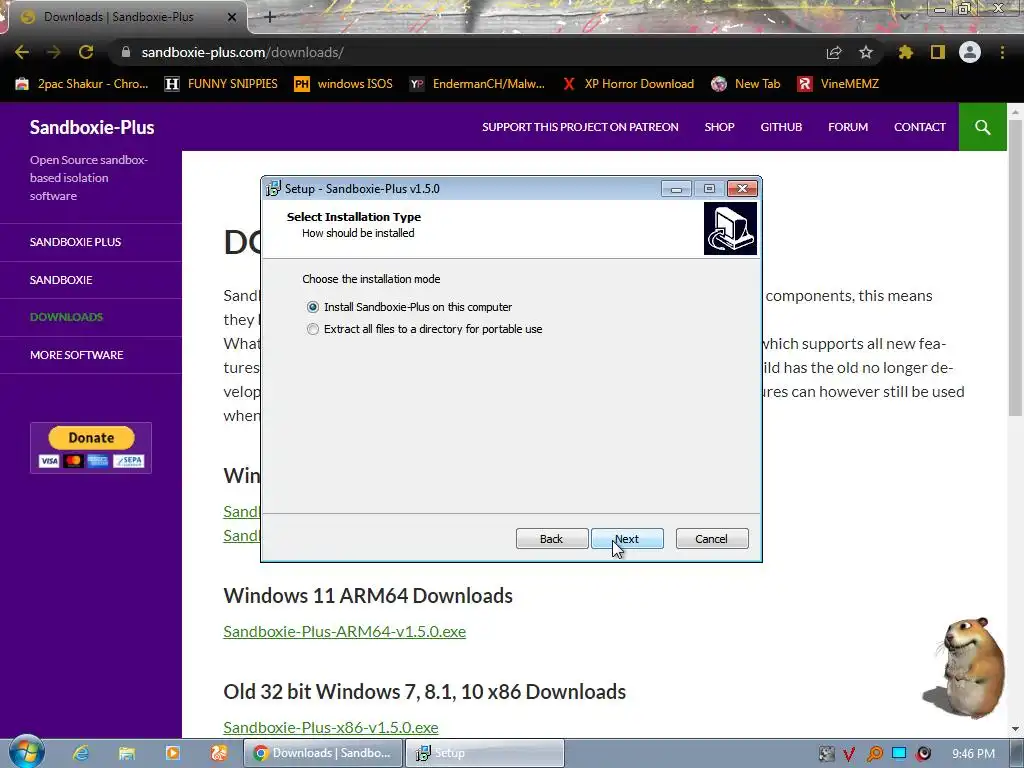Open the FUNNY SNIPPIES bookmark
The image size is (1024, 768).
221,84
